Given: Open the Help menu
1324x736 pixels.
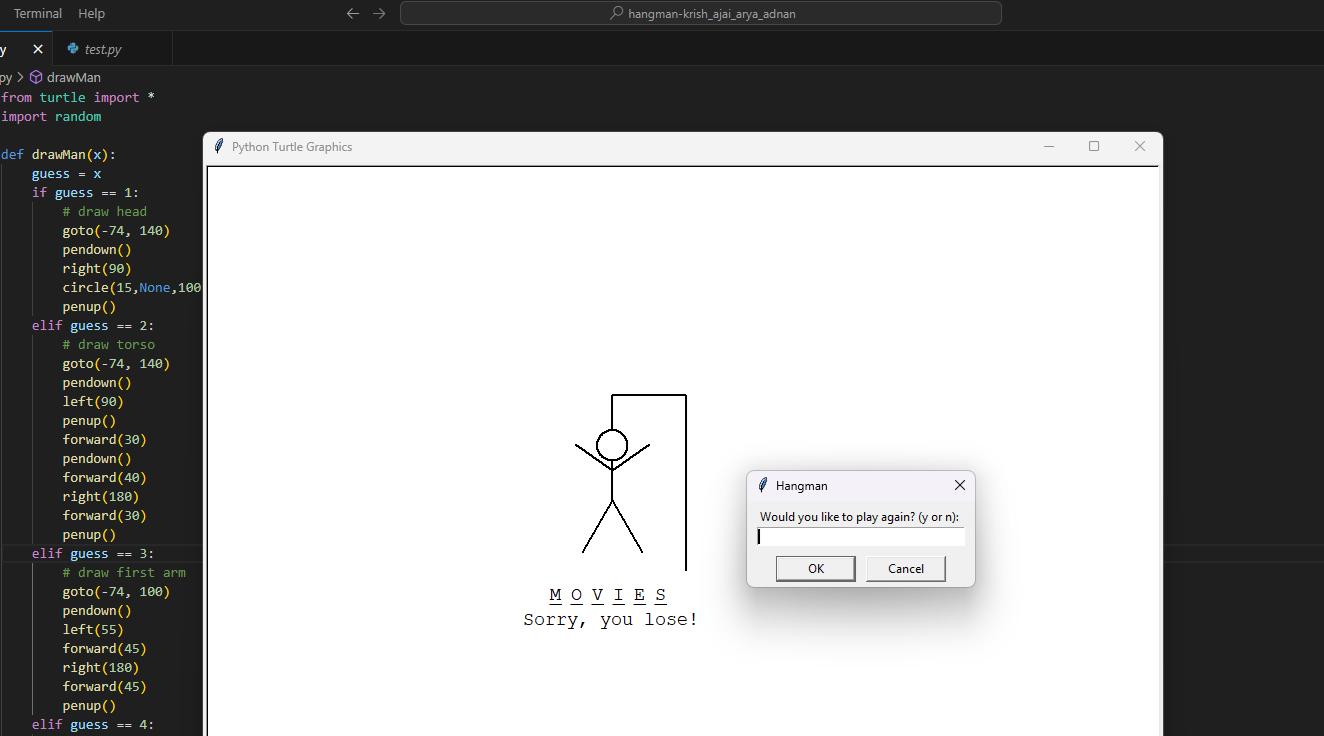Looking at the screenshot, I should (x=91, y=14).
